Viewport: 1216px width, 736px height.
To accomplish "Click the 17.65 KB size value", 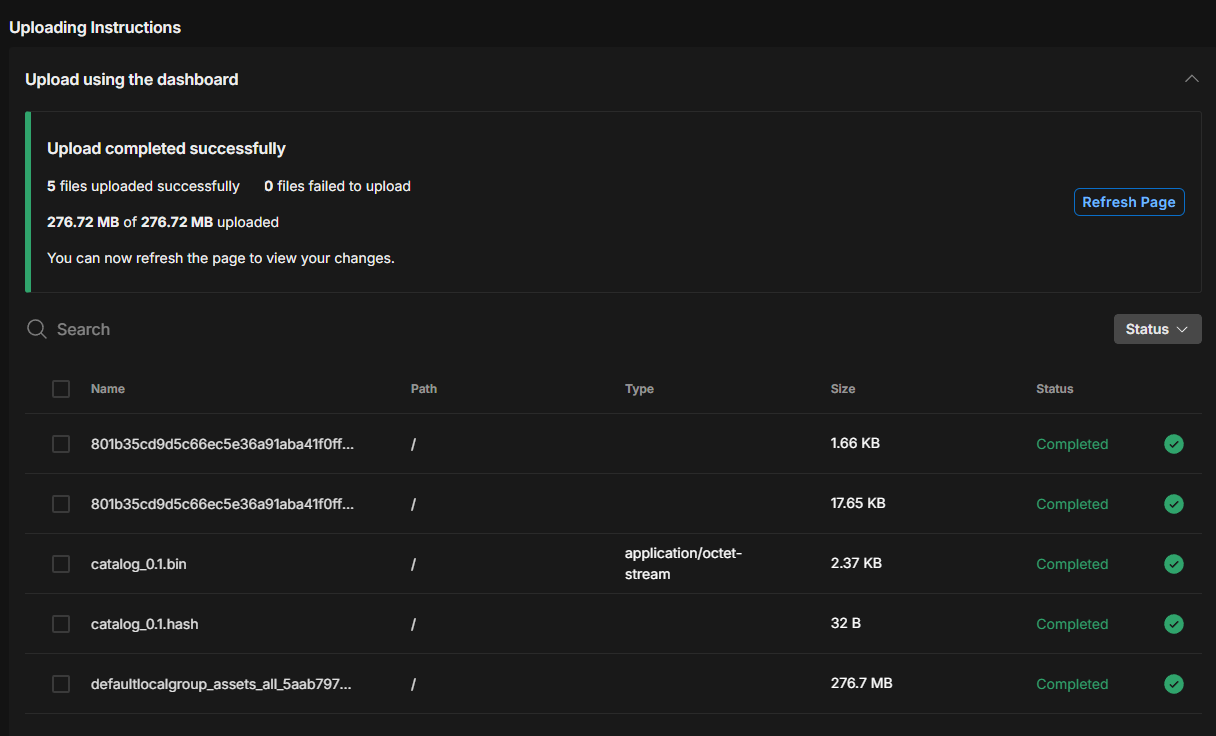I will pos(858,503).
